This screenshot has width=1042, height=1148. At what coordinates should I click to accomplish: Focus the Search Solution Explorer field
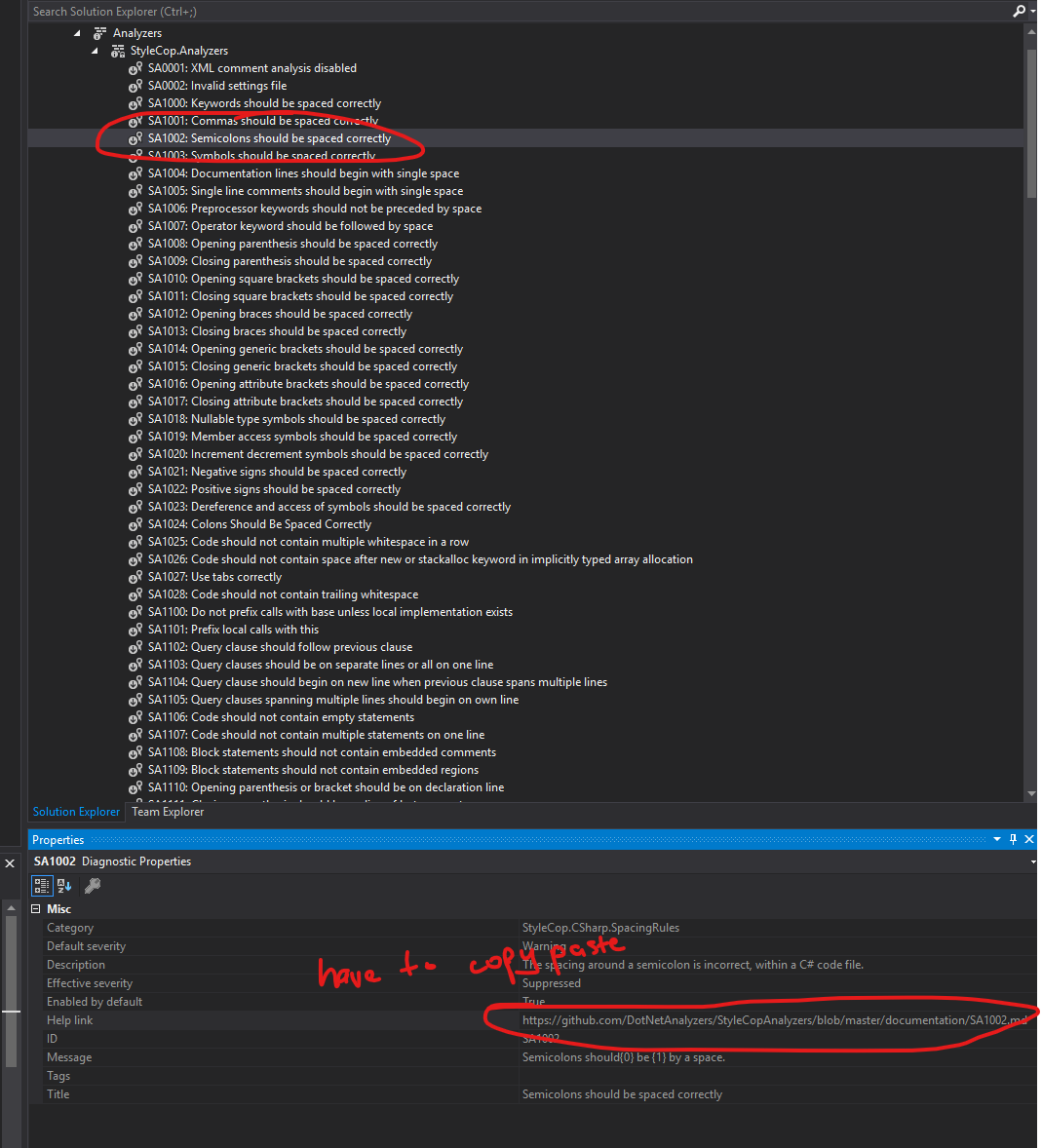pos(518,11)
